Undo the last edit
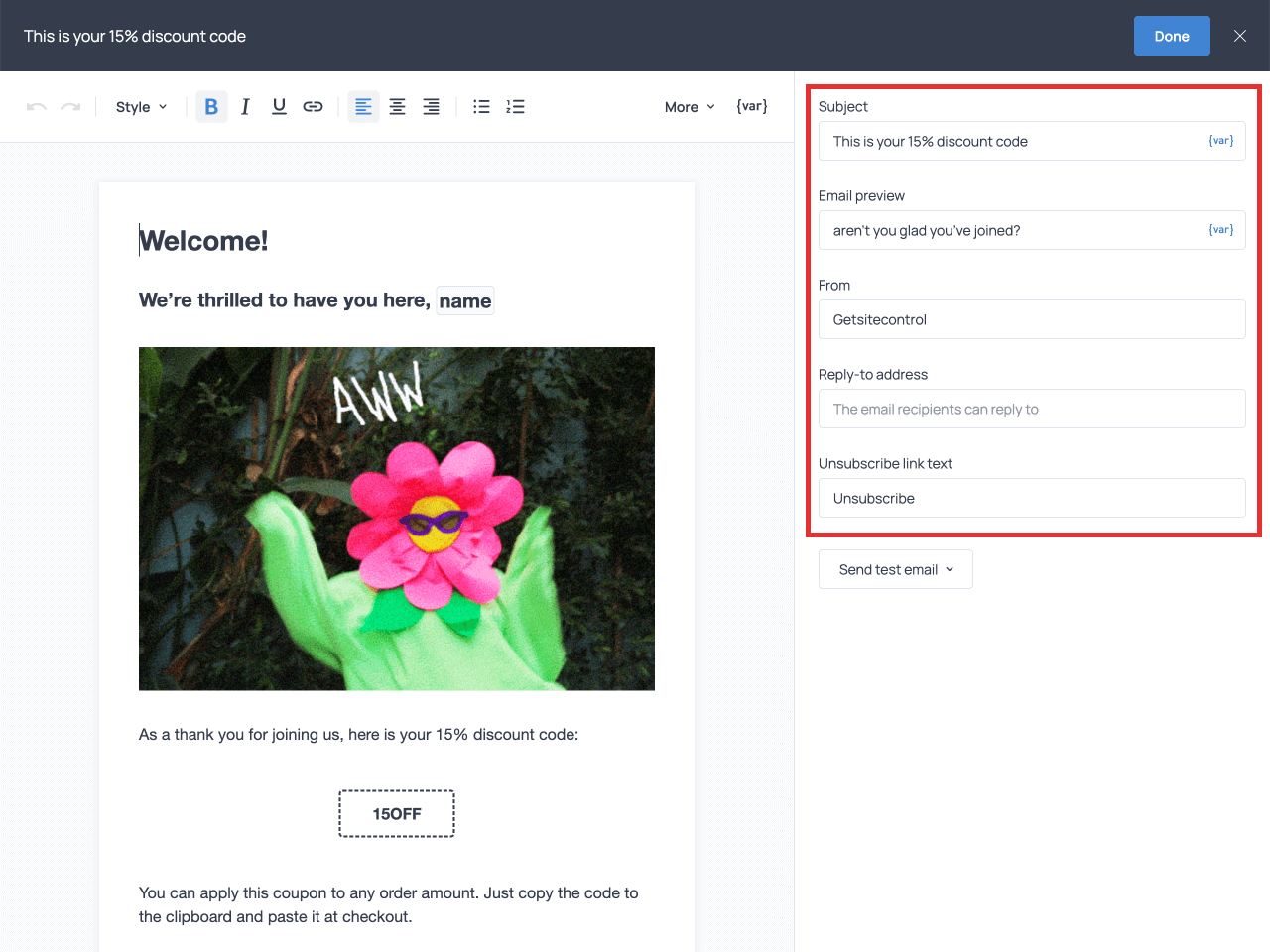This screenshot has height=952, width=1270. [37, 106]
